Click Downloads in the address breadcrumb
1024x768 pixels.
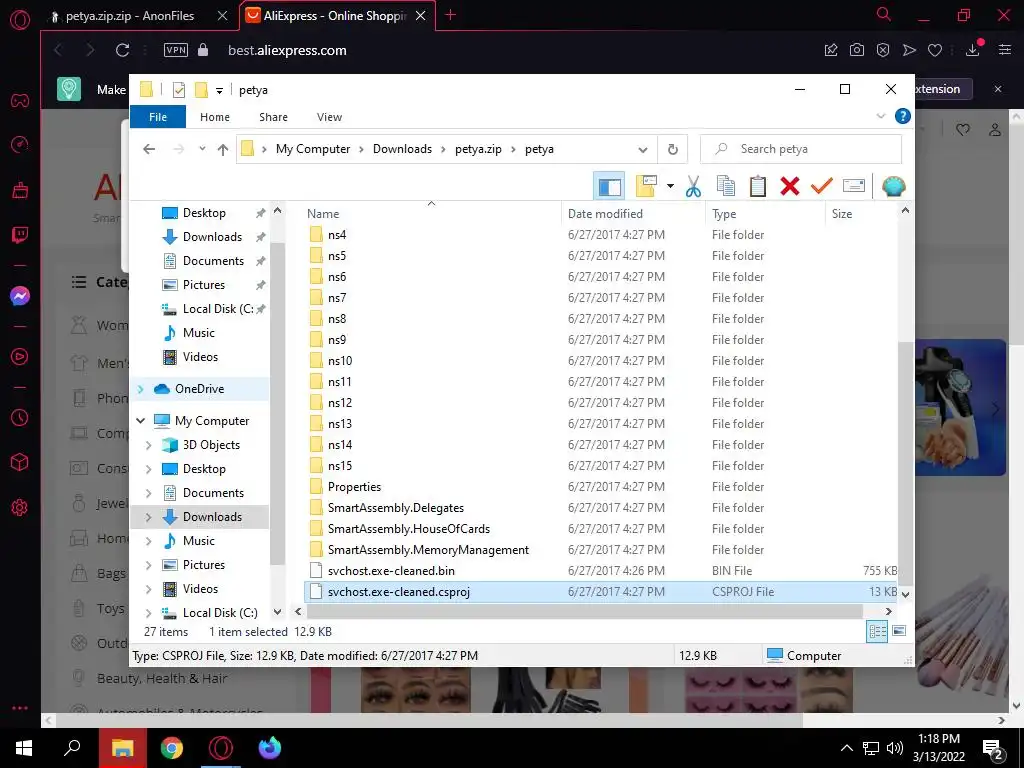coord(402,149)
